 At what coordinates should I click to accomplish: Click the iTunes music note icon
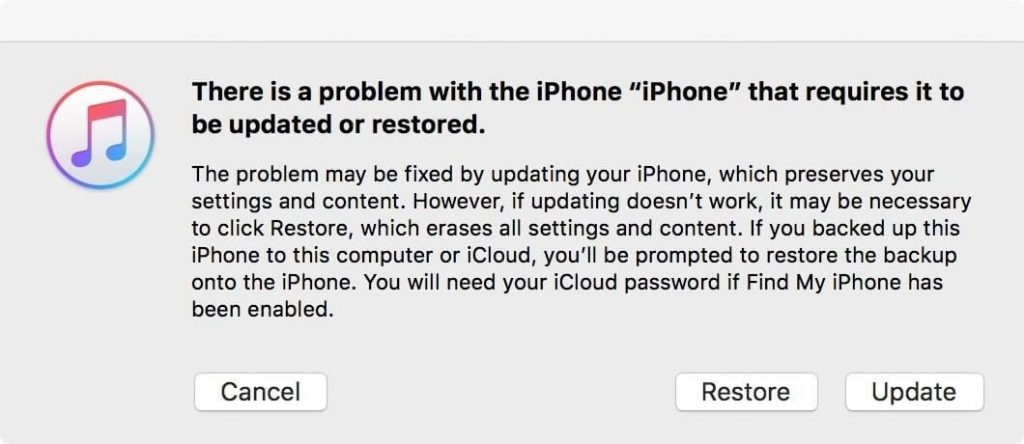[100, 135]
